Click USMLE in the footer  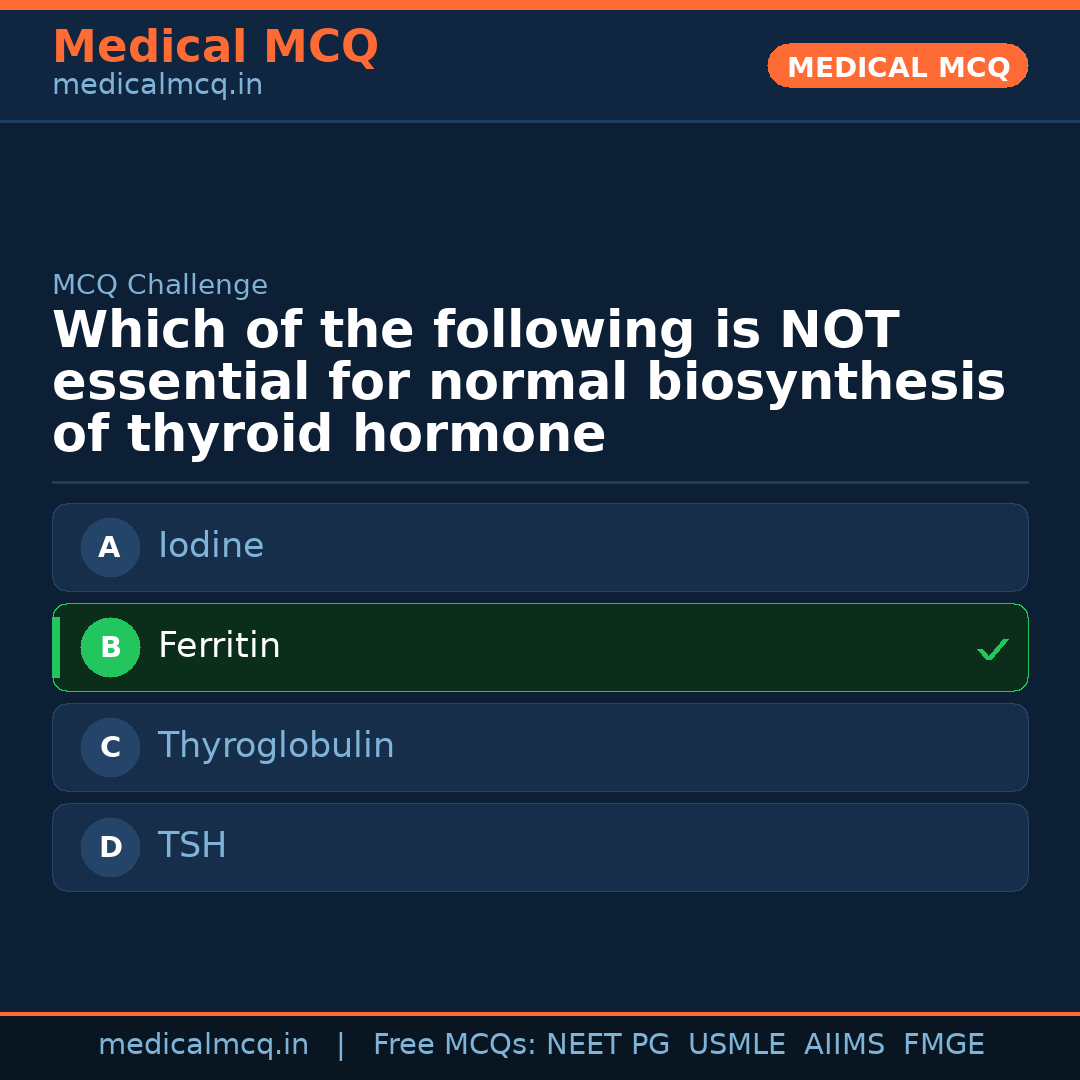(736, 1045)
